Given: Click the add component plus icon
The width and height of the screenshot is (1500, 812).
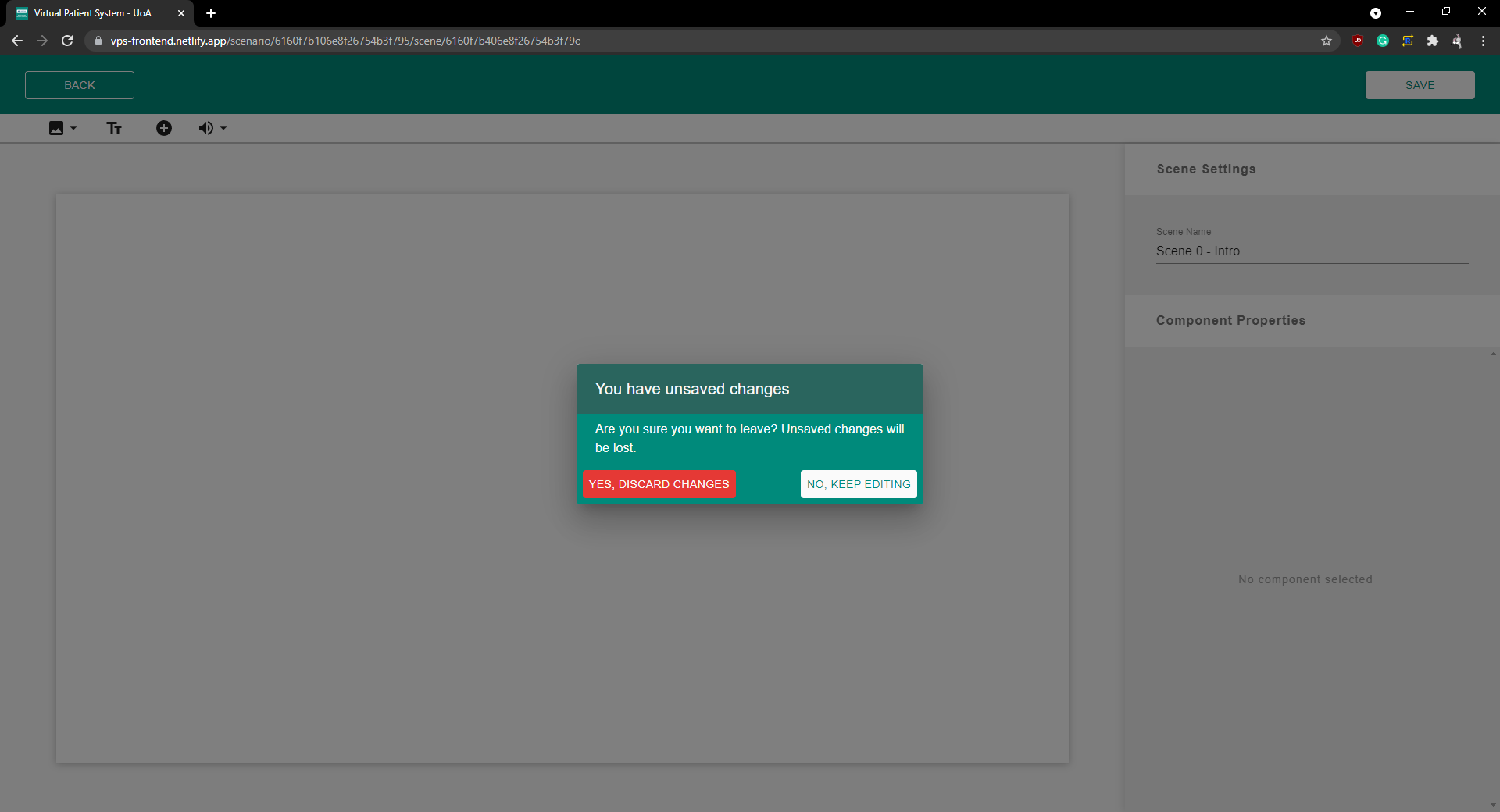Looking at the screenshot, I should pos(163,128).
